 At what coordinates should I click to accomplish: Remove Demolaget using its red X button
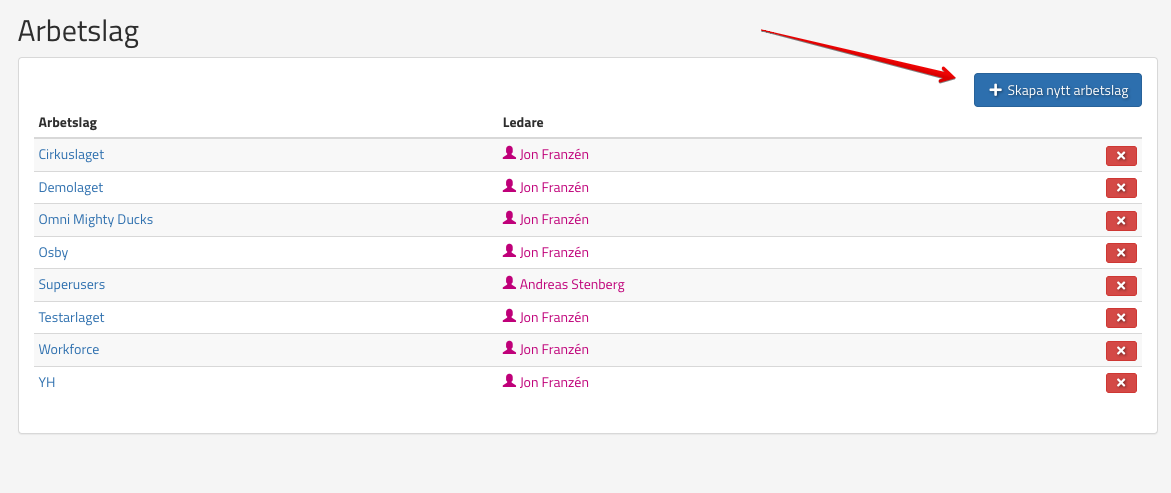click(1120, 188)
